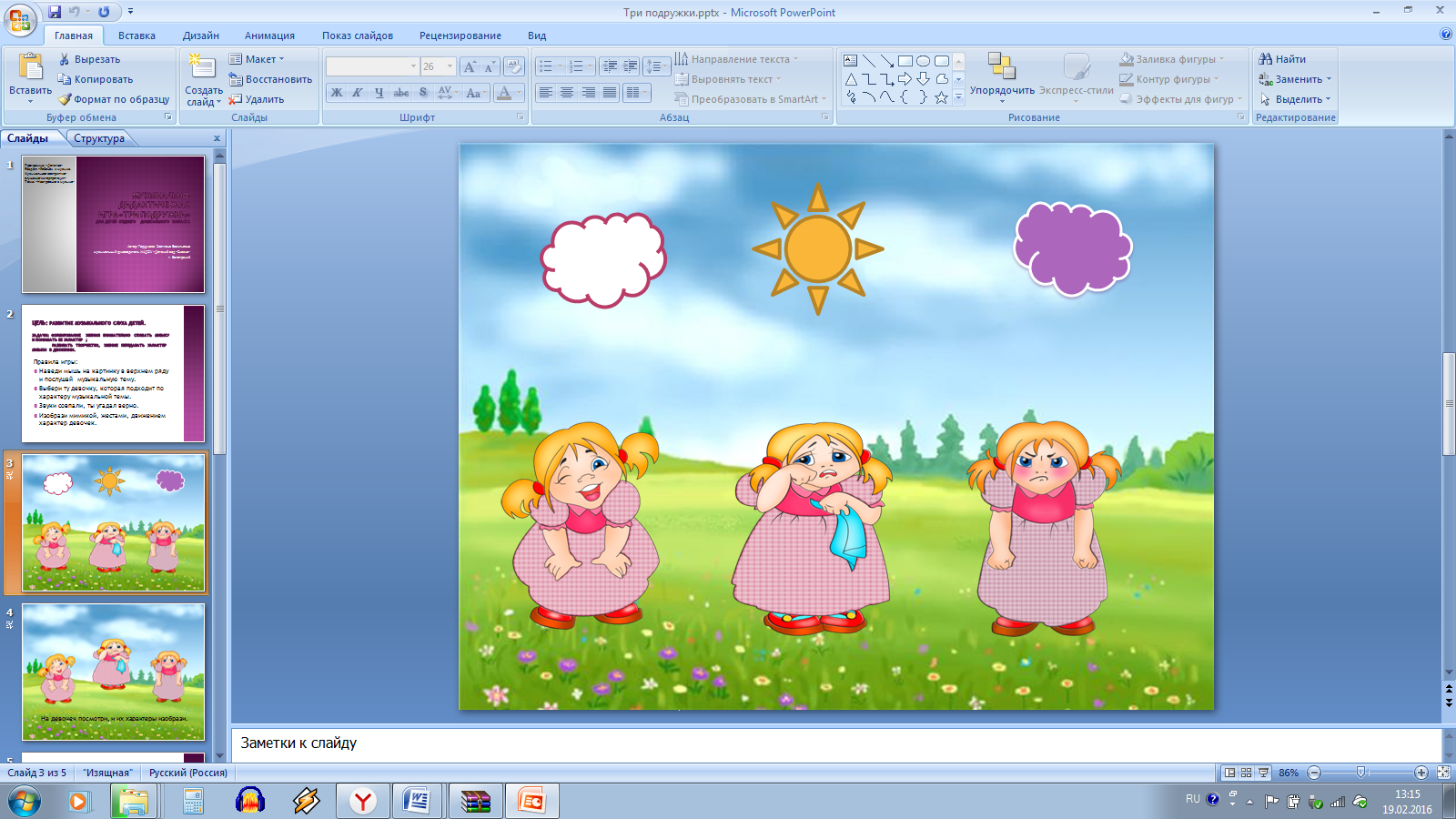This screenshot has width=1456, height=819.
Task: Switch to normal view
Action: coord(1230,773)
